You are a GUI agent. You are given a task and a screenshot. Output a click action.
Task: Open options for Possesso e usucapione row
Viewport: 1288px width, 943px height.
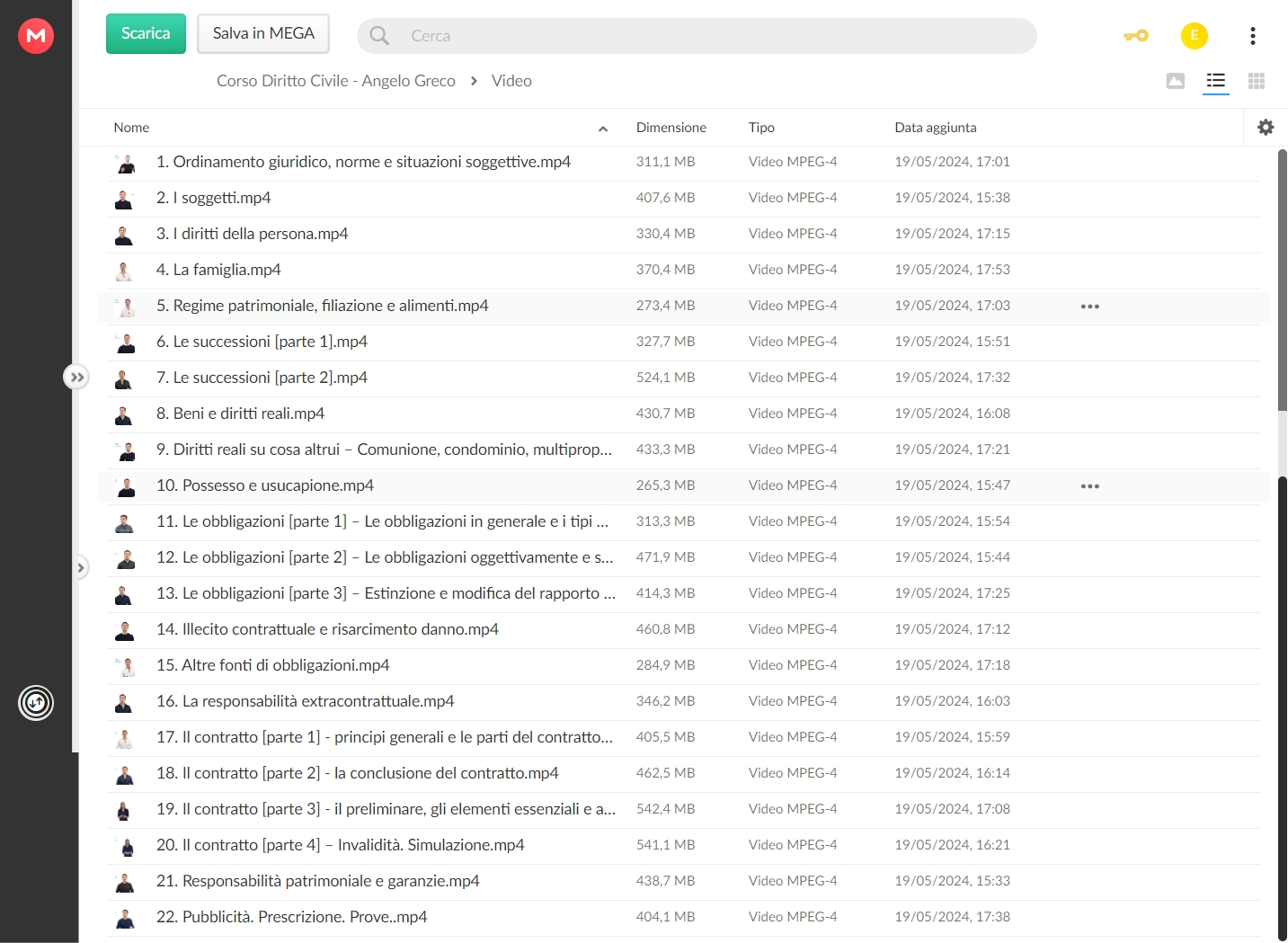tap(1089, 486)
